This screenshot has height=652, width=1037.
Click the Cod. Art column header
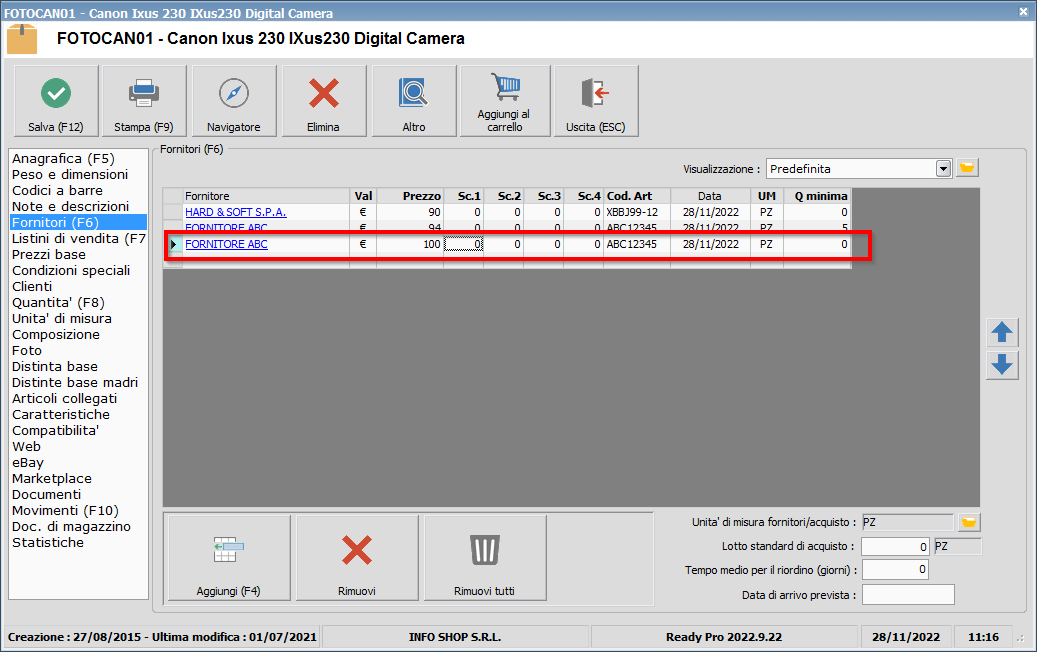tap(637, 196)
